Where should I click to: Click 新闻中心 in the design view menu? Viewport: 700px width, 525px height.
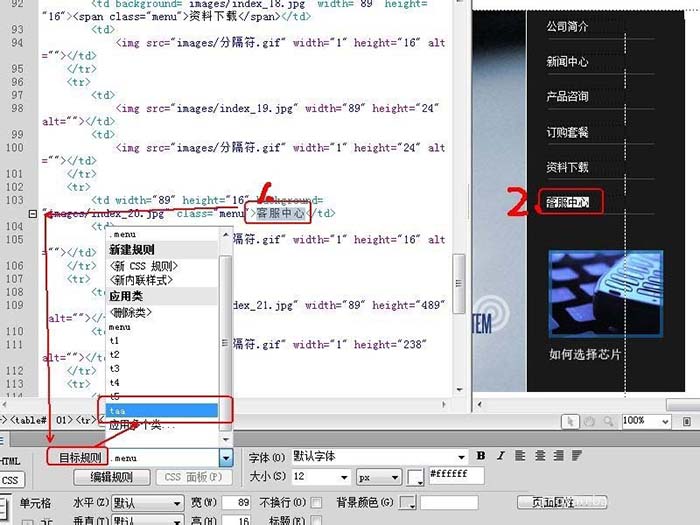pos(567,61)
